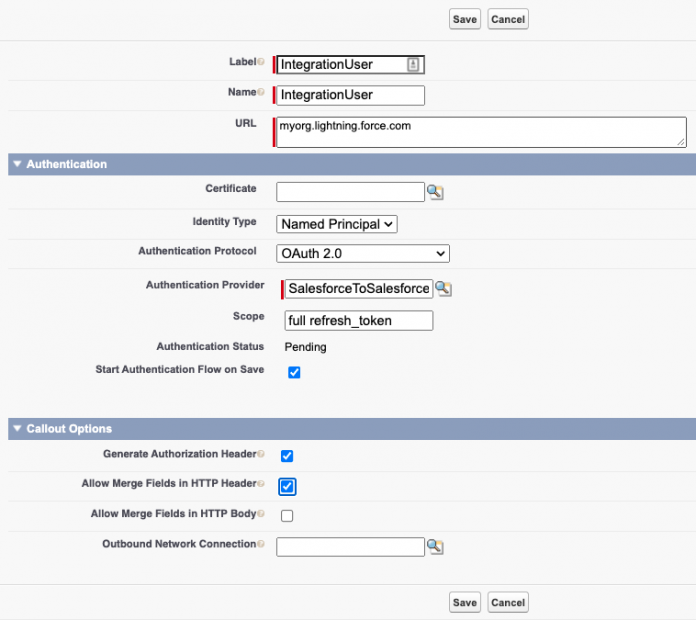The height and width of the screenshot is (620, 696).
Task: Enable Allow Merge Fields in HTTP Body
Action: click(x=287, y=516)
